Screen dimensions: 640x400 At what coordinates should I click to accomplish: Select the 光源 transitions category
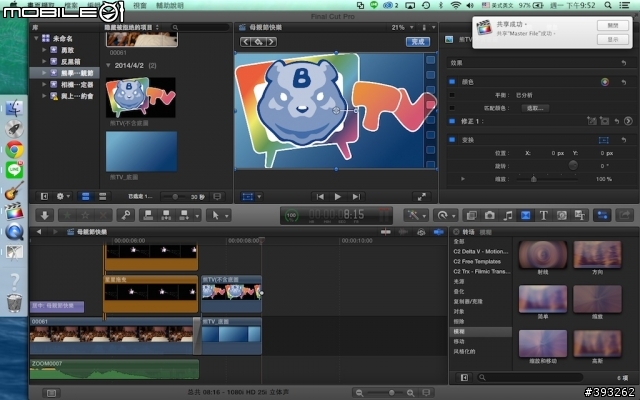459,282
